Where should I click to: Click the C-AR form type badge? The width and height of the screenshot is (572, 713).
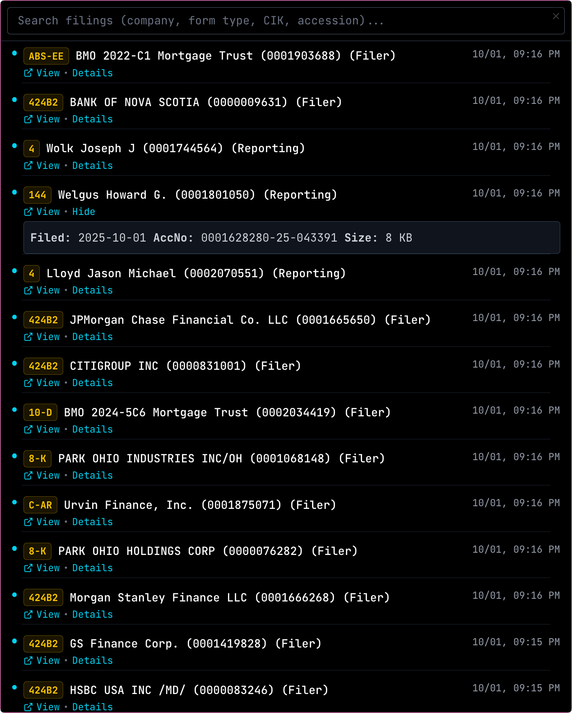click(40, 505)
